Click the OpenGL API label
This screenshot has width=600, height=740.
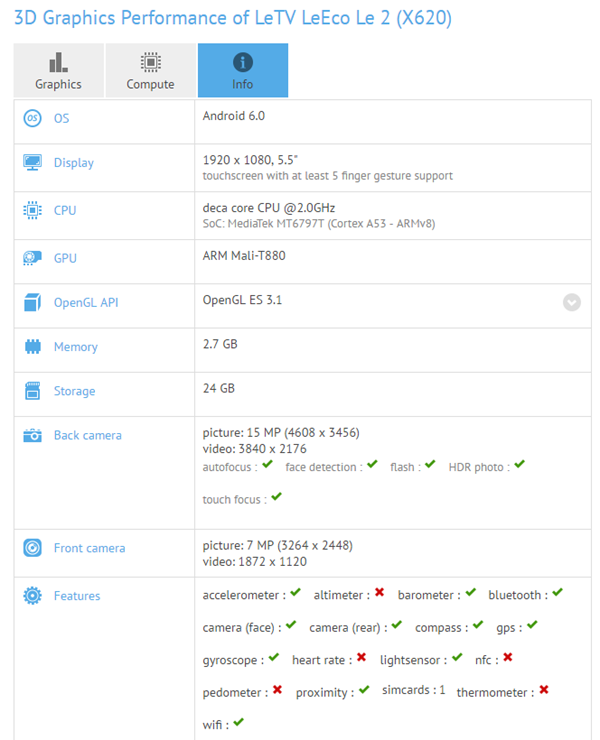86,303
